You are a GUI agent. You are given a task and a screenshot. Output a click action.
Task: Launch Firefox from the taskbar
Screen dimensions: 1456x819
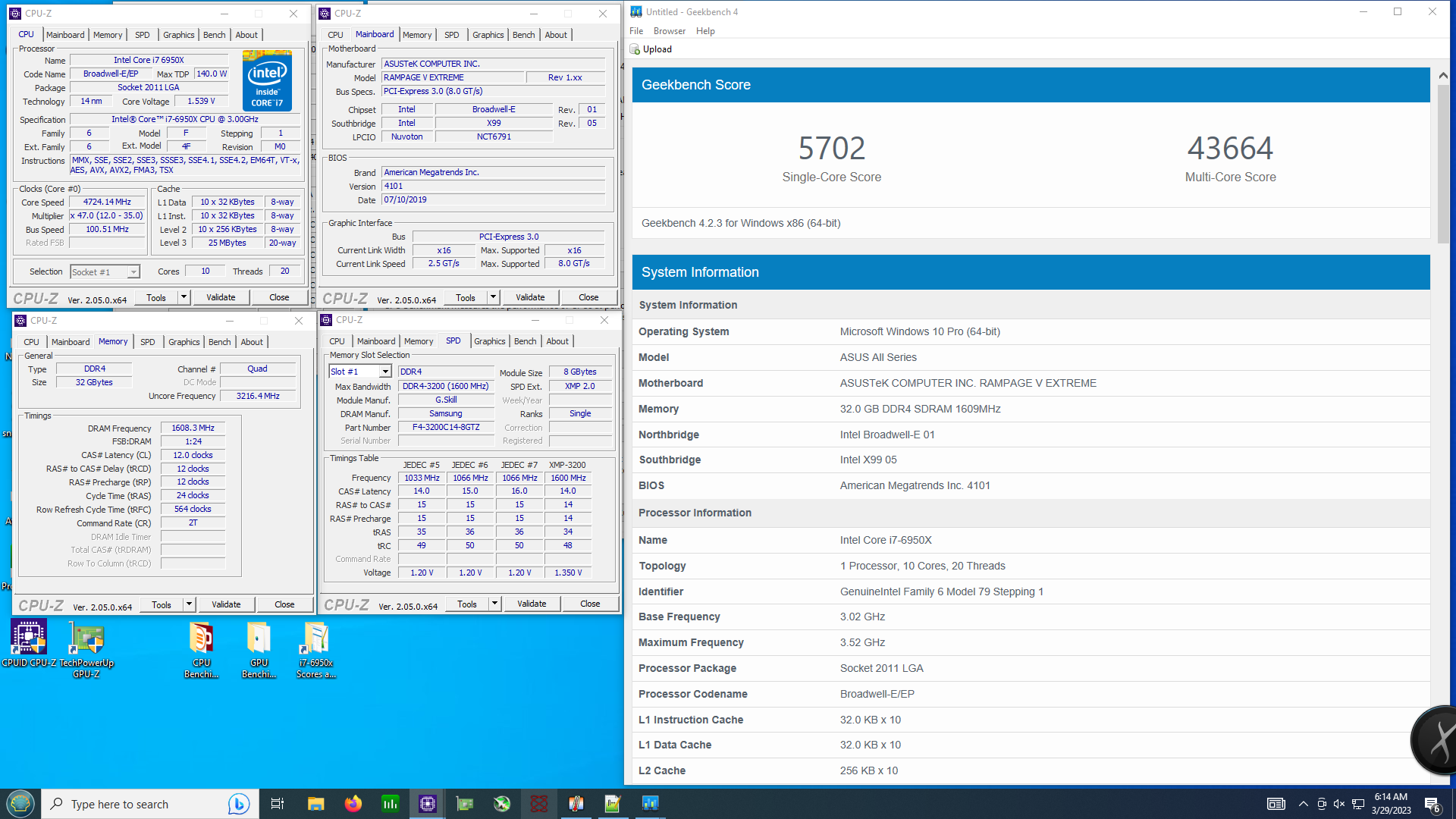pyautogui.click(x=353, y=804)
